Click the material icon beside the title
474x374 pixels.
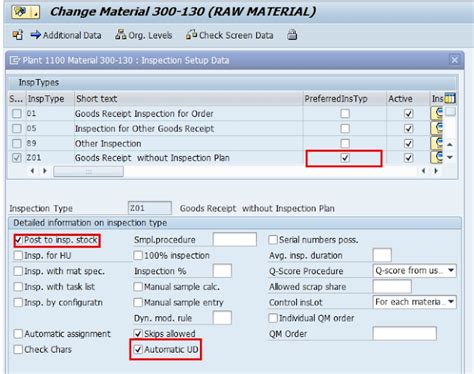[25, 12]
